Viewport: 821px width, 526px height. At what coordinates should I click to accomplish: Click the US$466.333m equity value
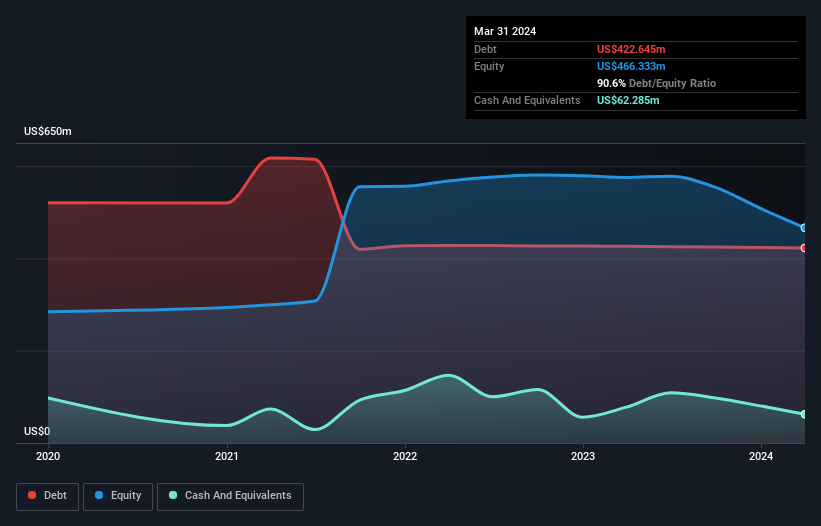631,66
